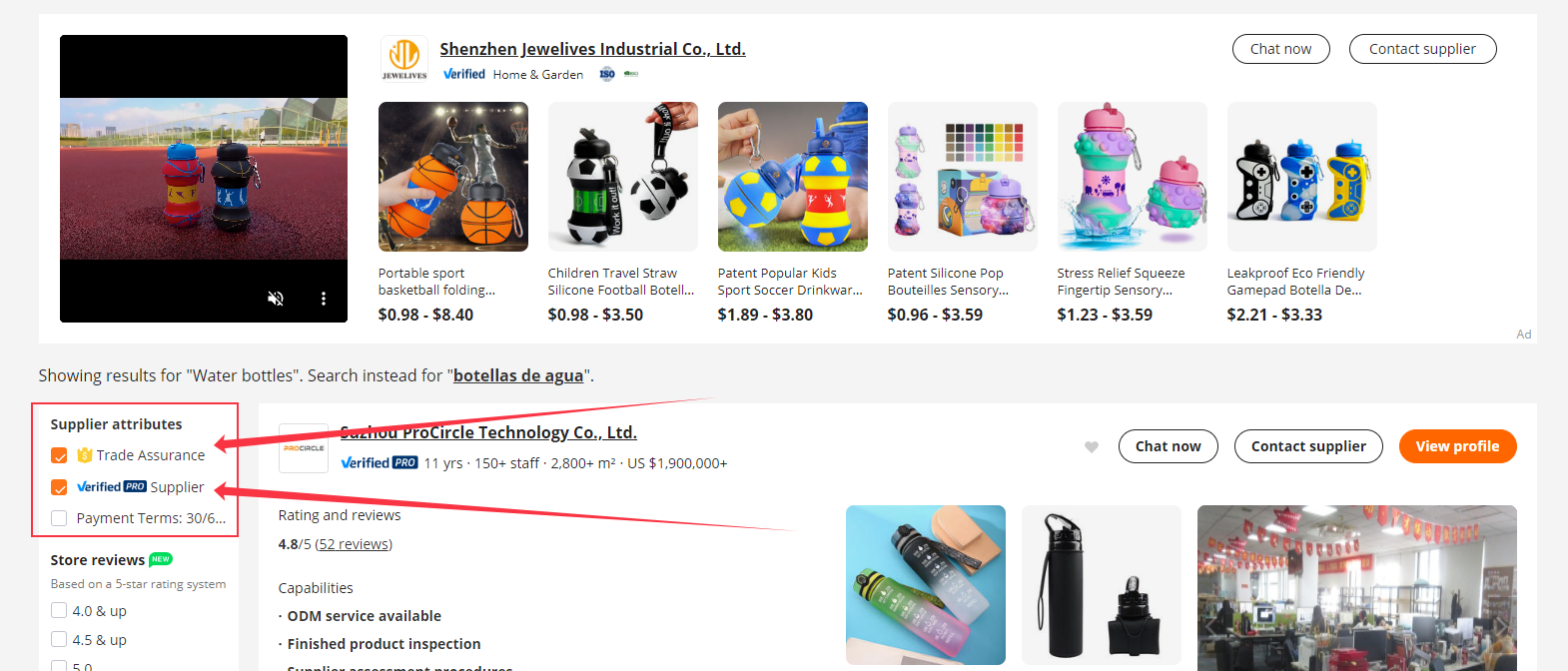Uncheck the Trade Assurance filter

click(x=59, y=455)
